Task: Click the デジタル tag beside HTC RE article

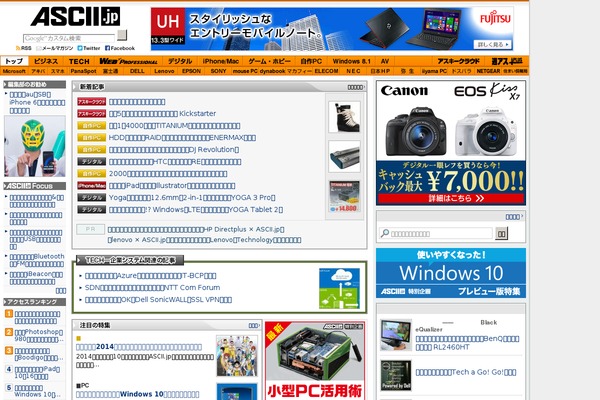Action: 91,162
